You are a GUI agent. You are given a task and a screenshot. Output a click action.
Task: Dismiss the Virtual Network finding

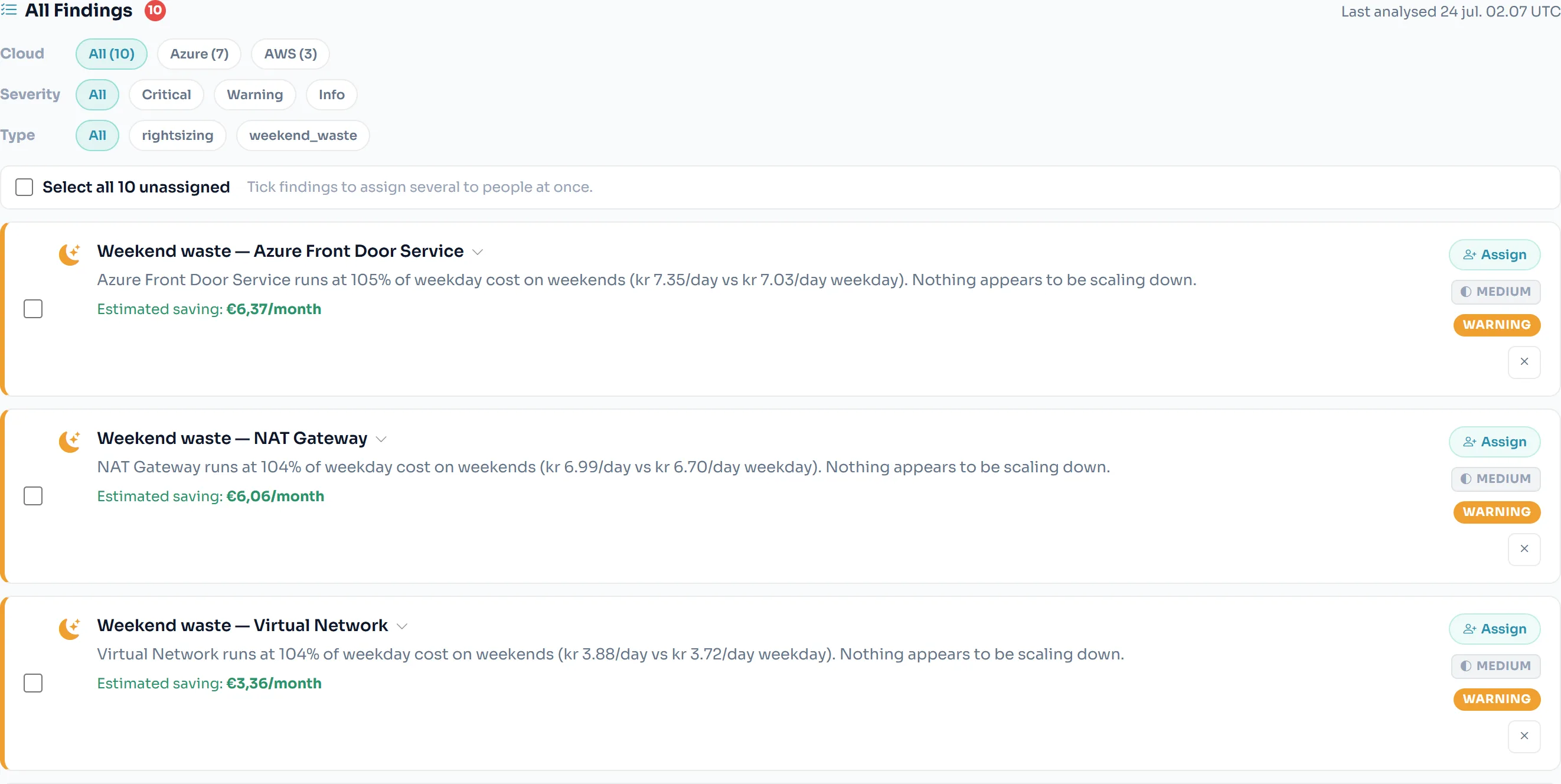tap(1524, 736)
